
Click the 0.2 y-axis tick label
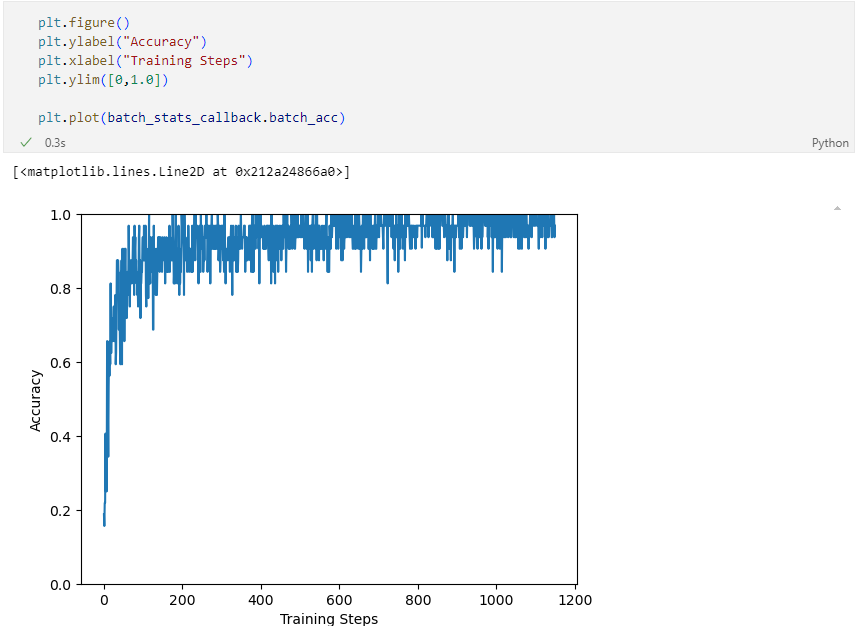[x=60, y=511]
